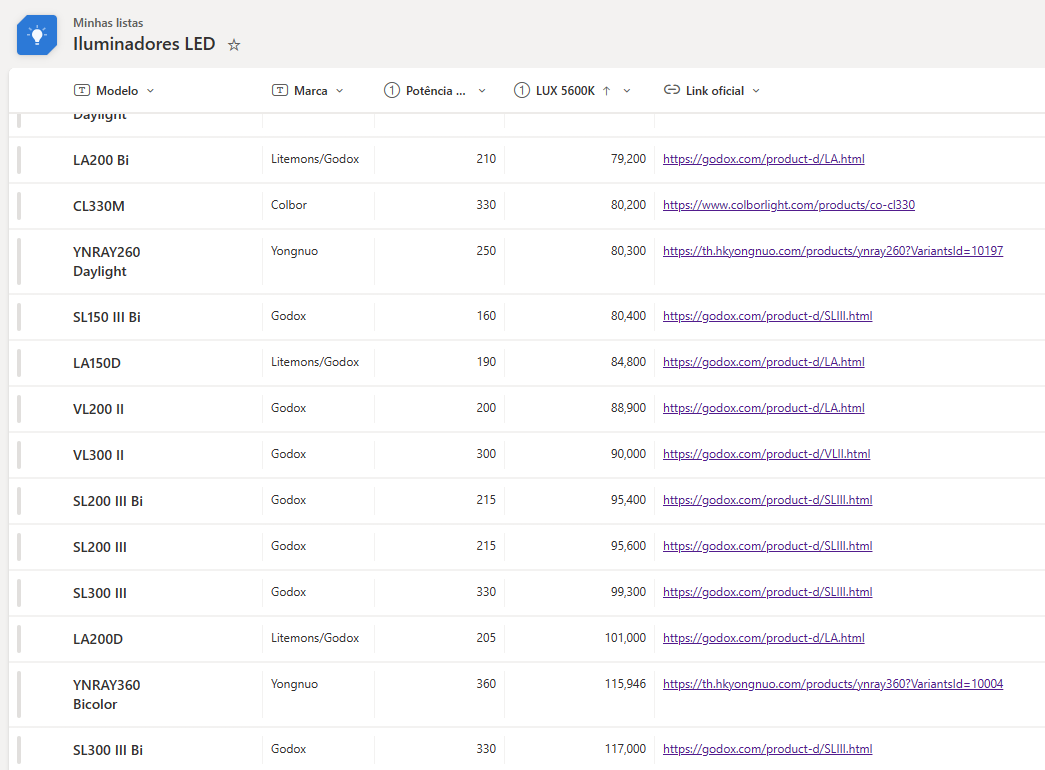Click the Modelo column text-type icon
The image size is (1045, 770).
[x=81, y=90]
